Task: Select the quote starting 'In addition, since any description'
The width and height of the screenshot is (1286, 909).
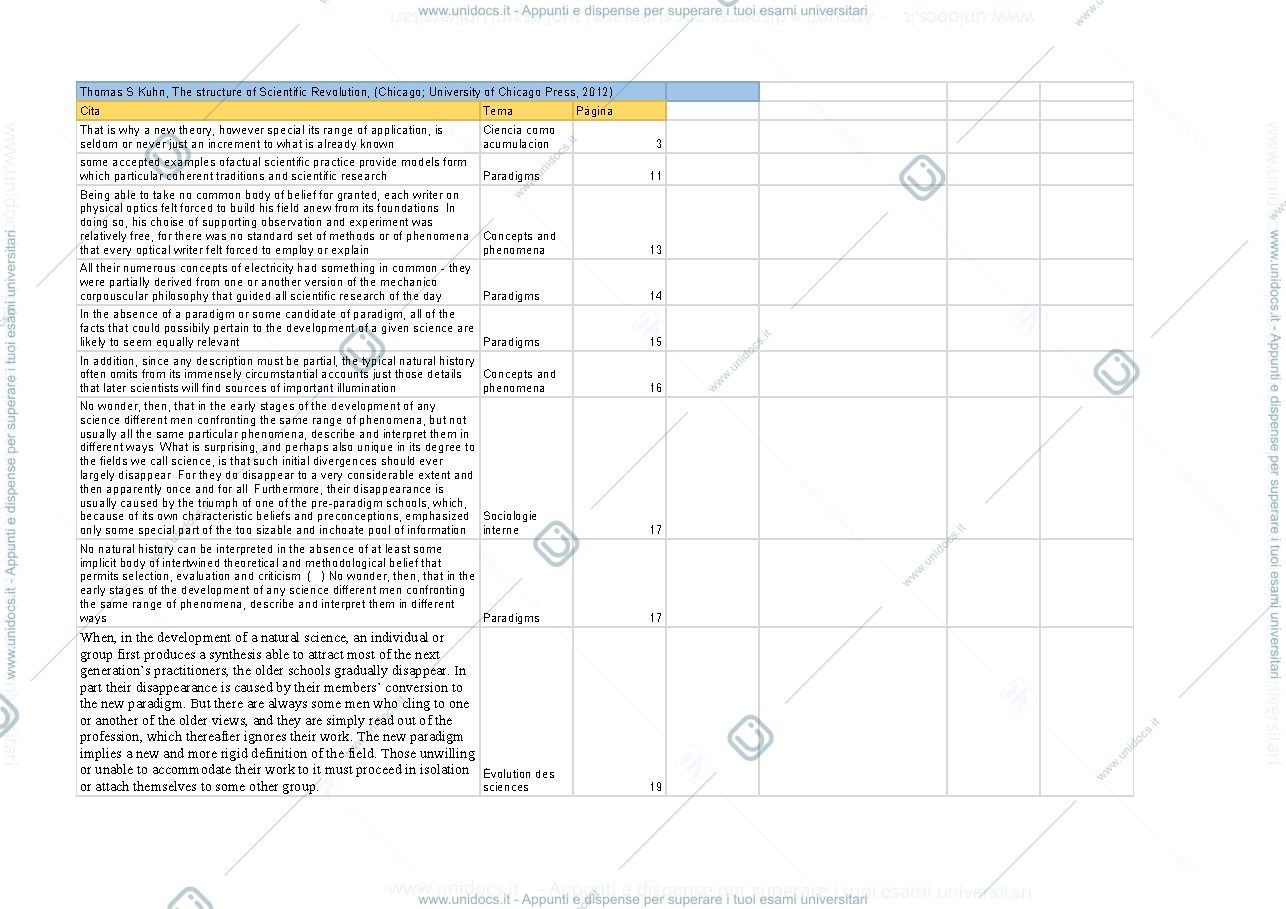Action: 278,374
